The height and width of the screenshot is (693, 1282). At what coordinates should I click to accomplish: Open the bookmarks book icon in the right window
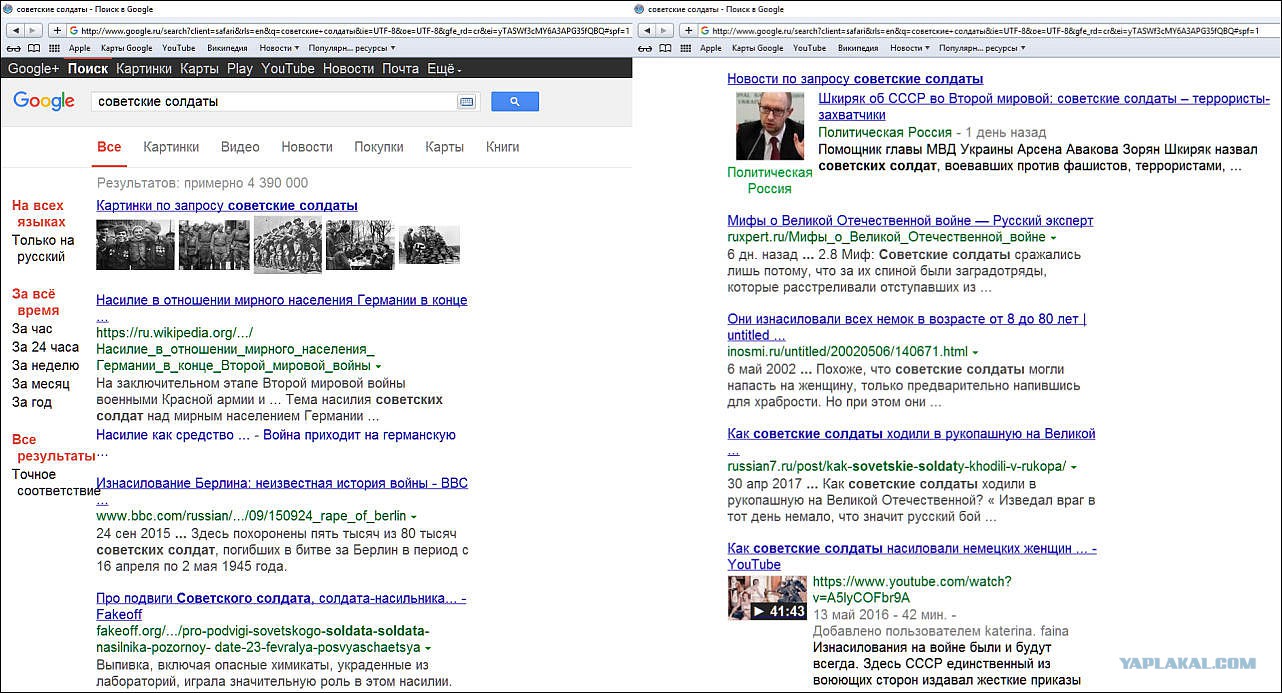click(x=665, y=48)
